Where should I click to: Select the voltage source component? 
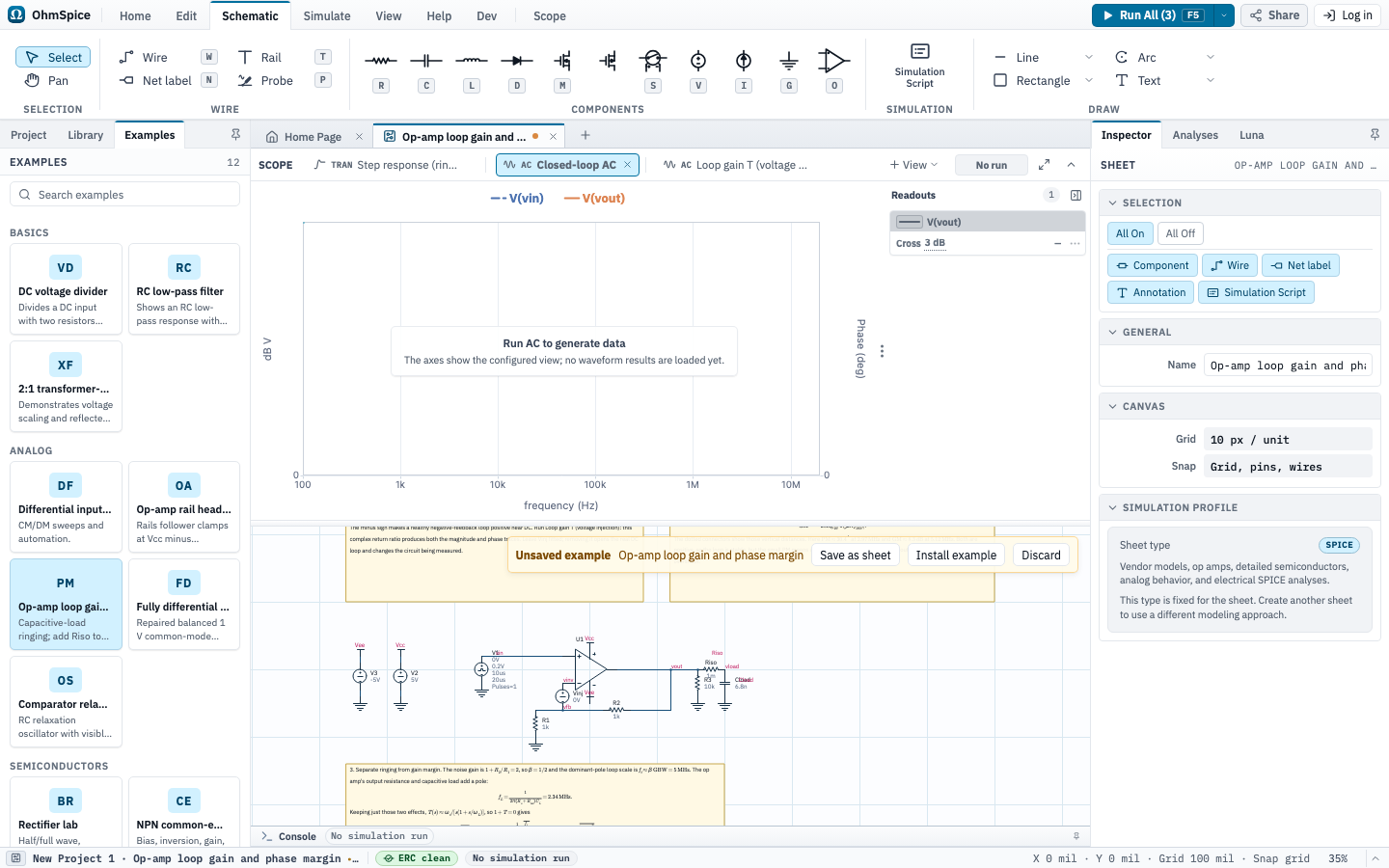coord(698,61)
